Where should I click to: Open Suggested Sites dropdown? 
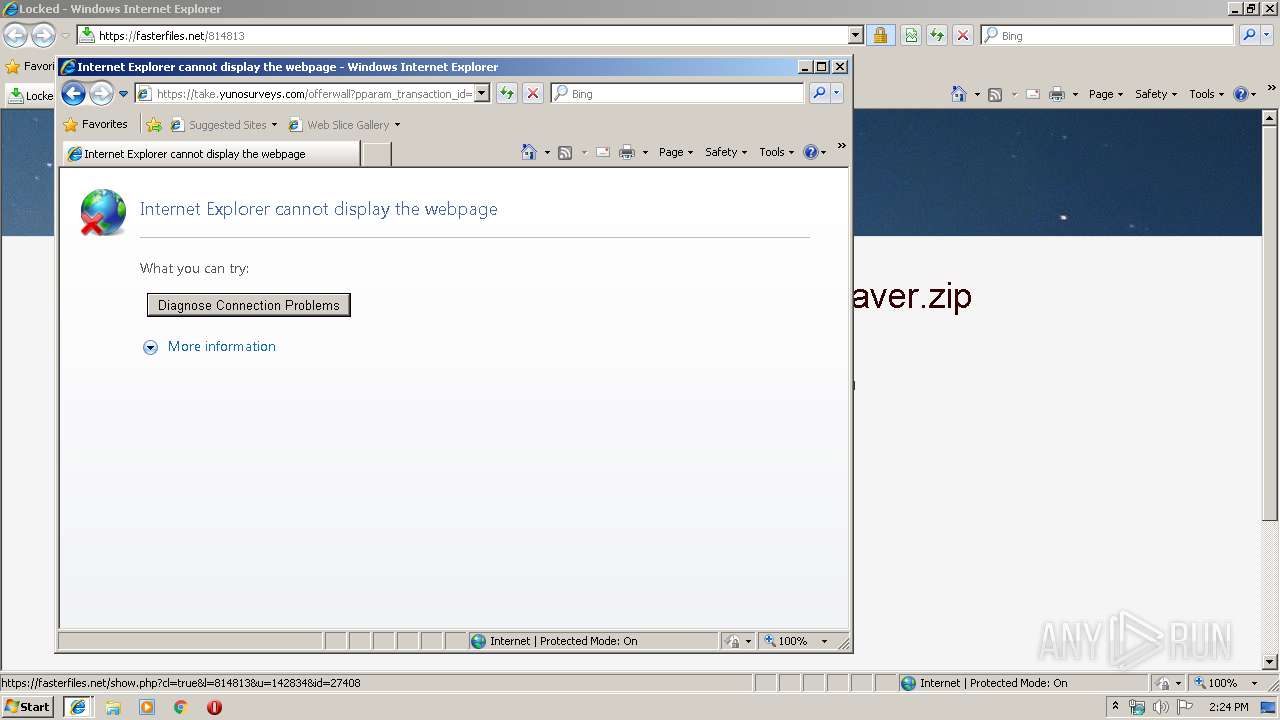224,125
